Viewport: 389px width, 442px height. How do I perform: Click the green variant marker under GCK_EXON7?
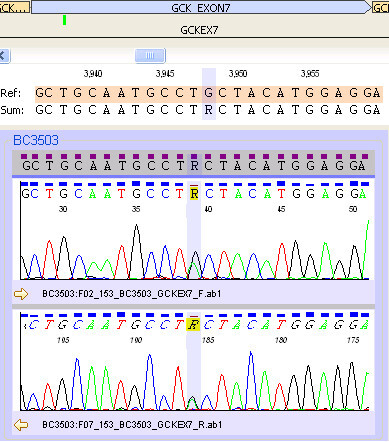65,20
